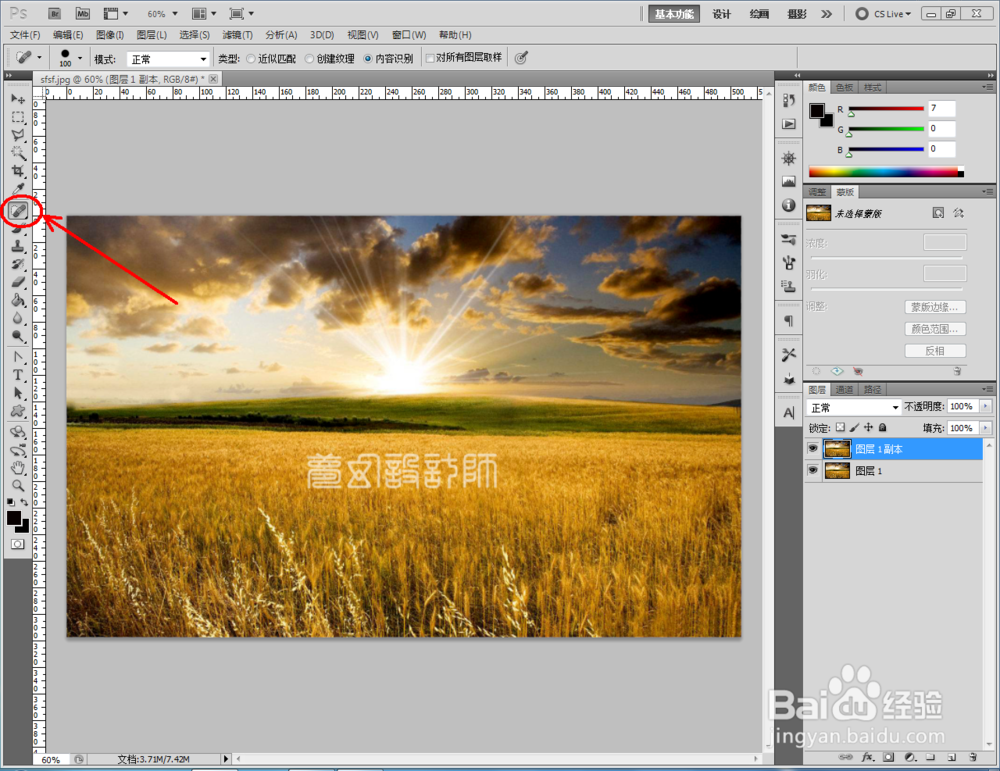Toggle lock all padlock icon
The image size is (1000, 771).
(x=883, y=427)
